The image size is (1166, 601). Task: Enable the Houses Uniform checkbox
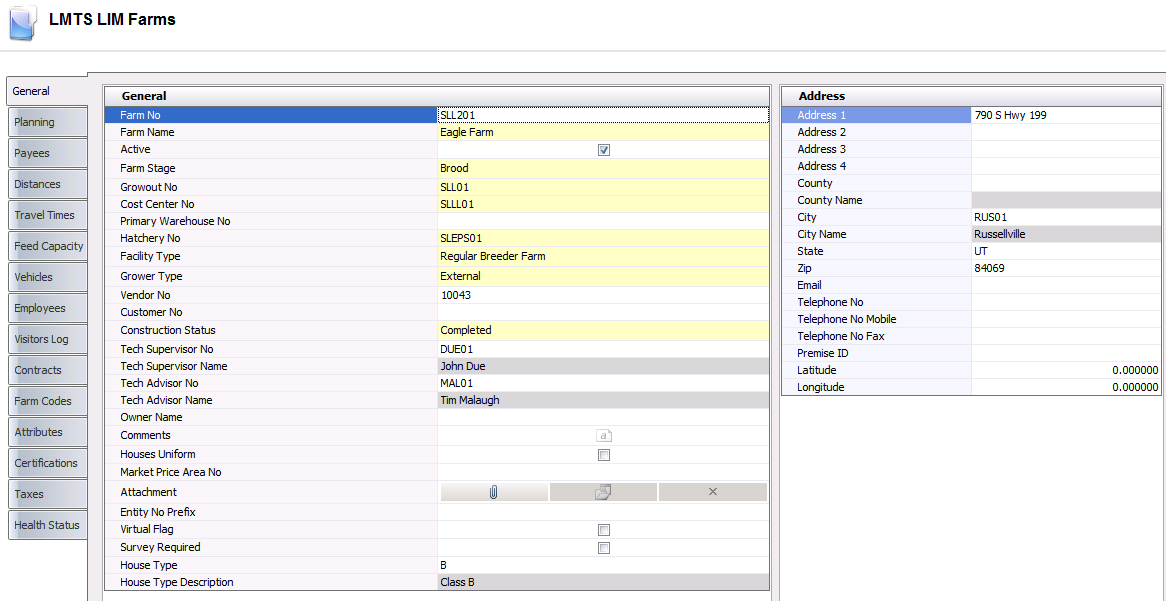tap(604, 455)
